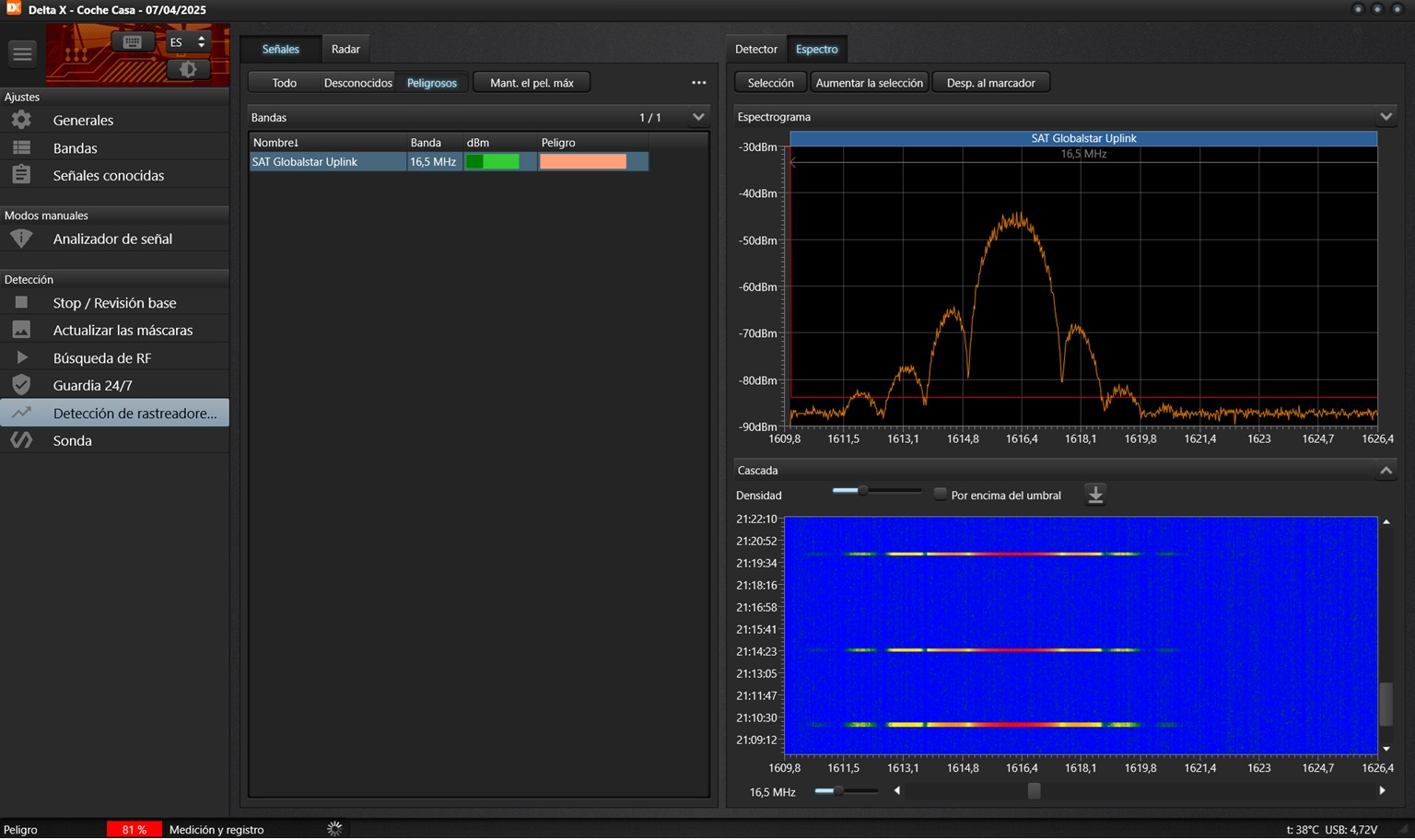Click the green dBm level bar
Image resolution: width=1415 pixels, height=840 pixels.
click(x=492, y=161)
